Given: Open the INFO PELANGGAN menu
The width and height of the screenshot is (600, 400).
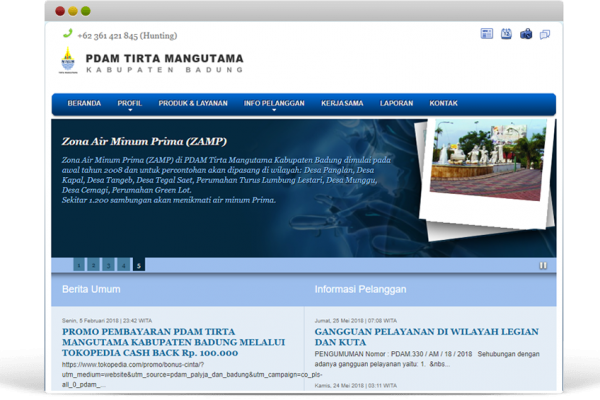Looking at the screenshot, I should 274,103.
